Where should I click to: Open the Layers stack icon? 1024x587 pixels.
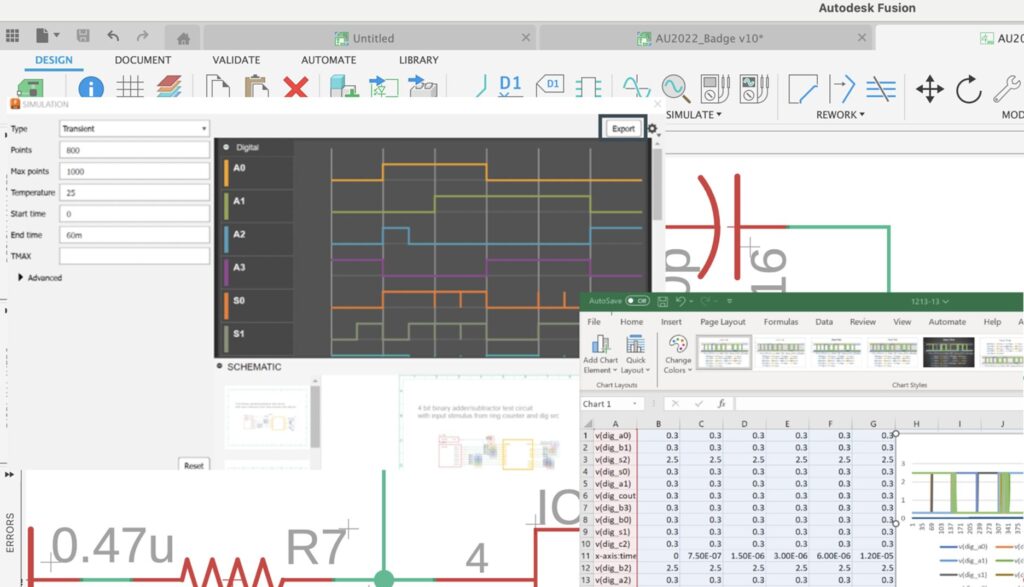[169, 86]
